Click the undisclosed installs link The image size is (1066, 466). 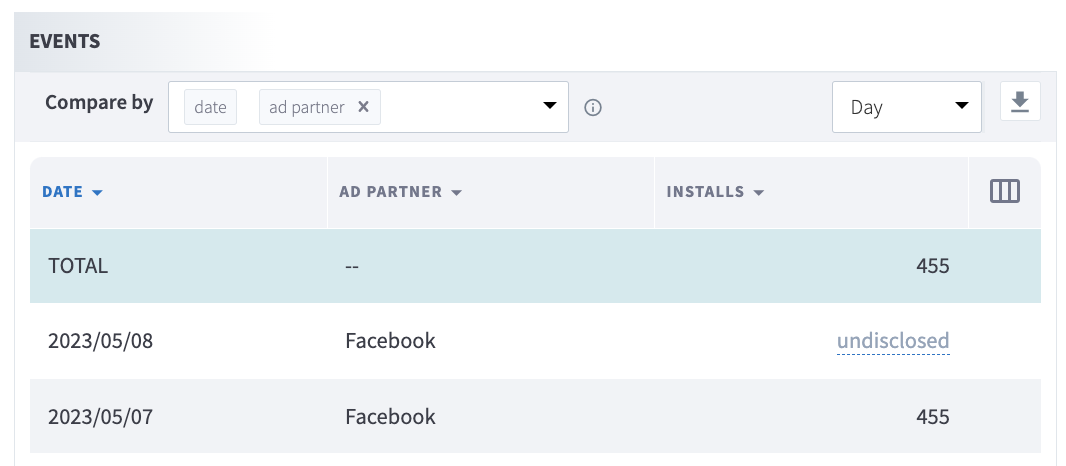[893, 340]
